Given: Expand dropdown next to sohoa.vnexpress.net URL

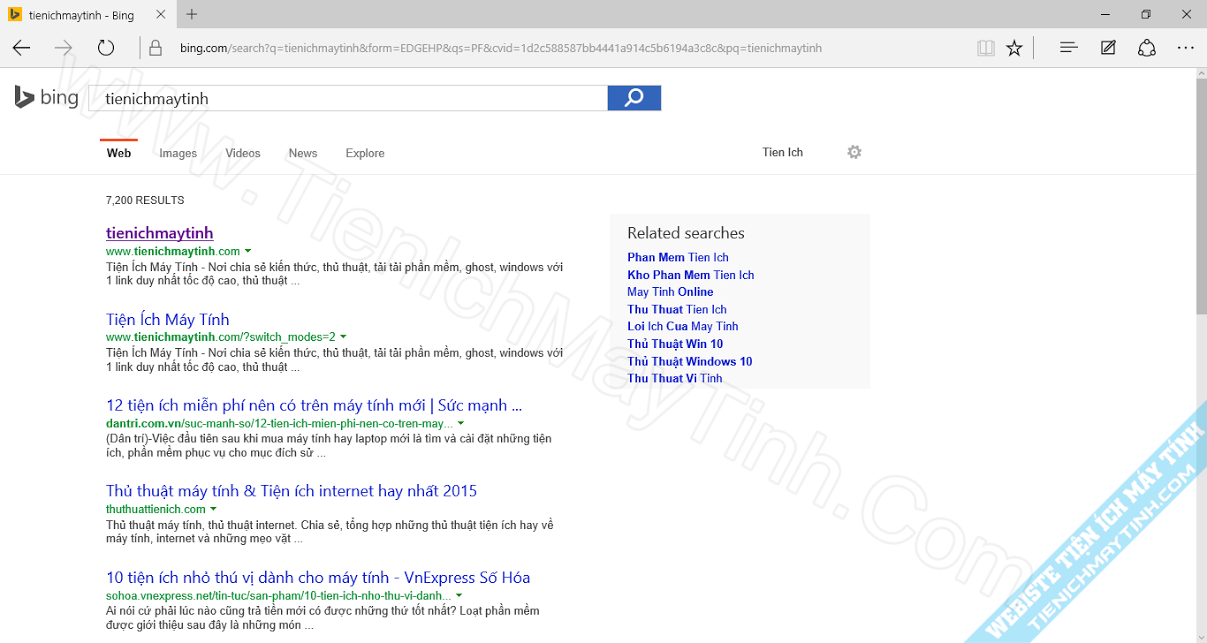Looking at the screenshot, I should [458, 595].
